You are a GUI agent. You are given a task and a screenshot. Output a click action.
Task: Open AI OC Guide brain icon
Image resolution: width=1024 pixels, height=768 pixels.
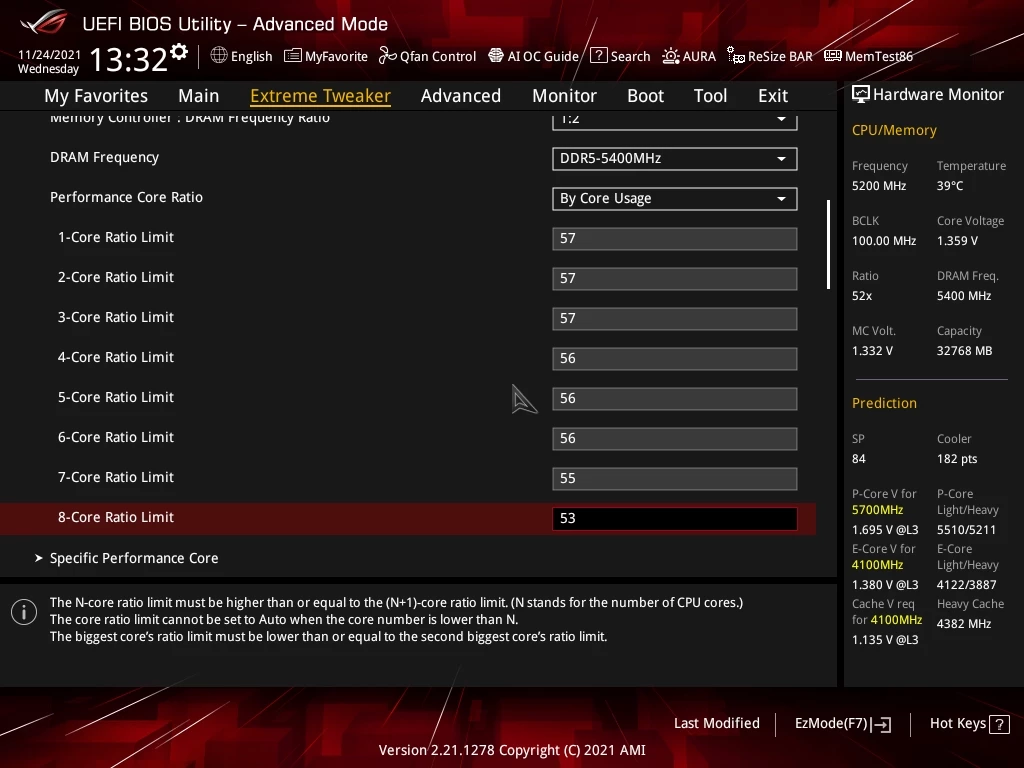pos(496,56)
